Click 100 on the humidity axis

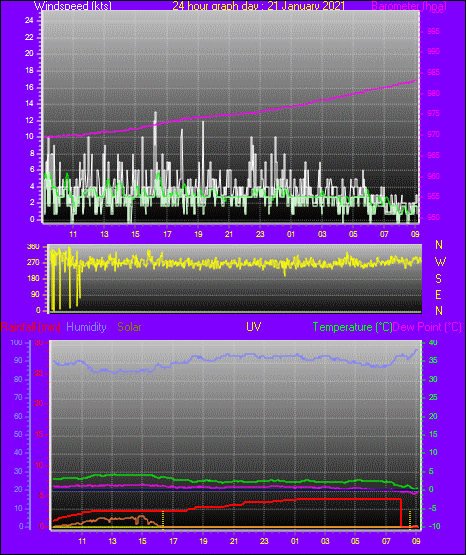pos(16,343)
